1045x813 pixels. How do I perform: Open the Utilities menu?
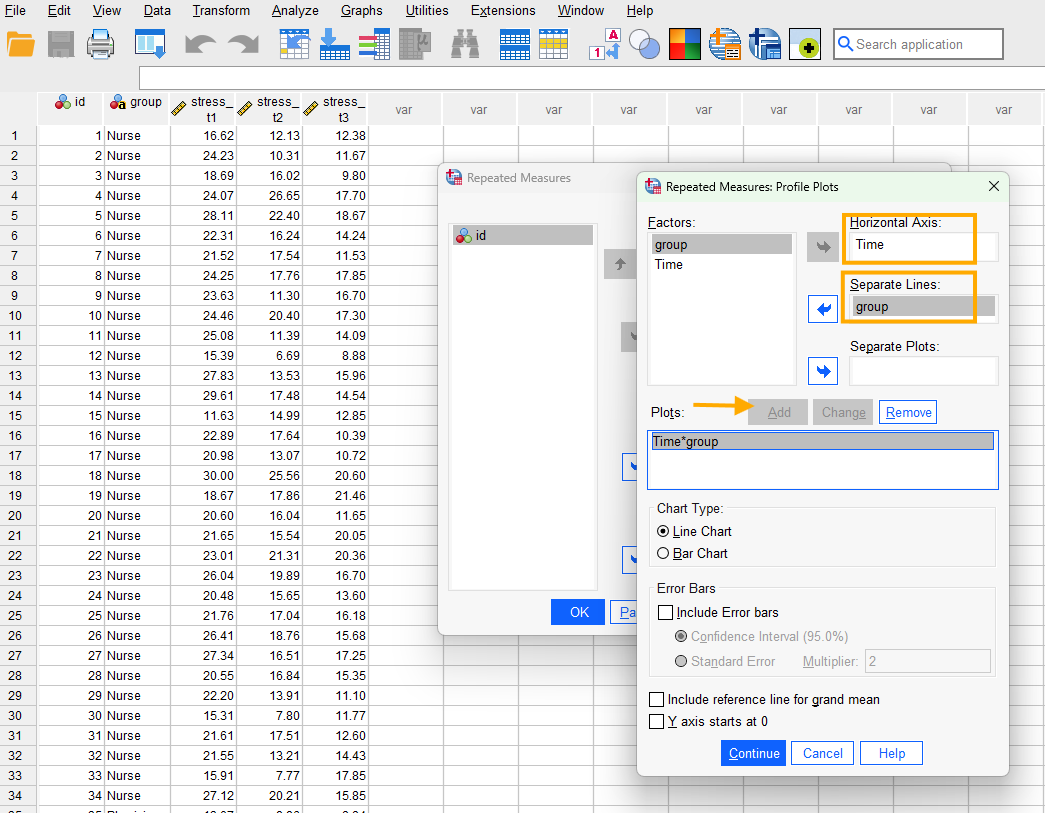pos(427,11)
